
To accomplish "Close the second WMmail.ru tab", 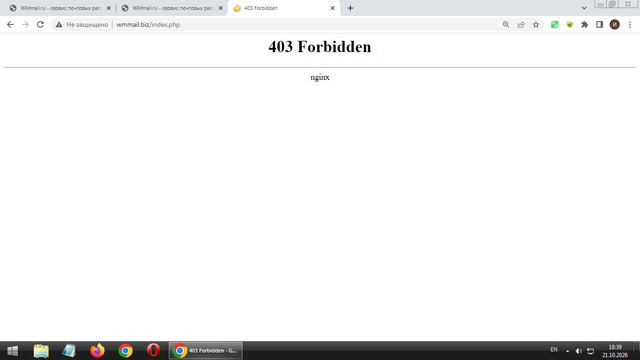I will [220, 8].
